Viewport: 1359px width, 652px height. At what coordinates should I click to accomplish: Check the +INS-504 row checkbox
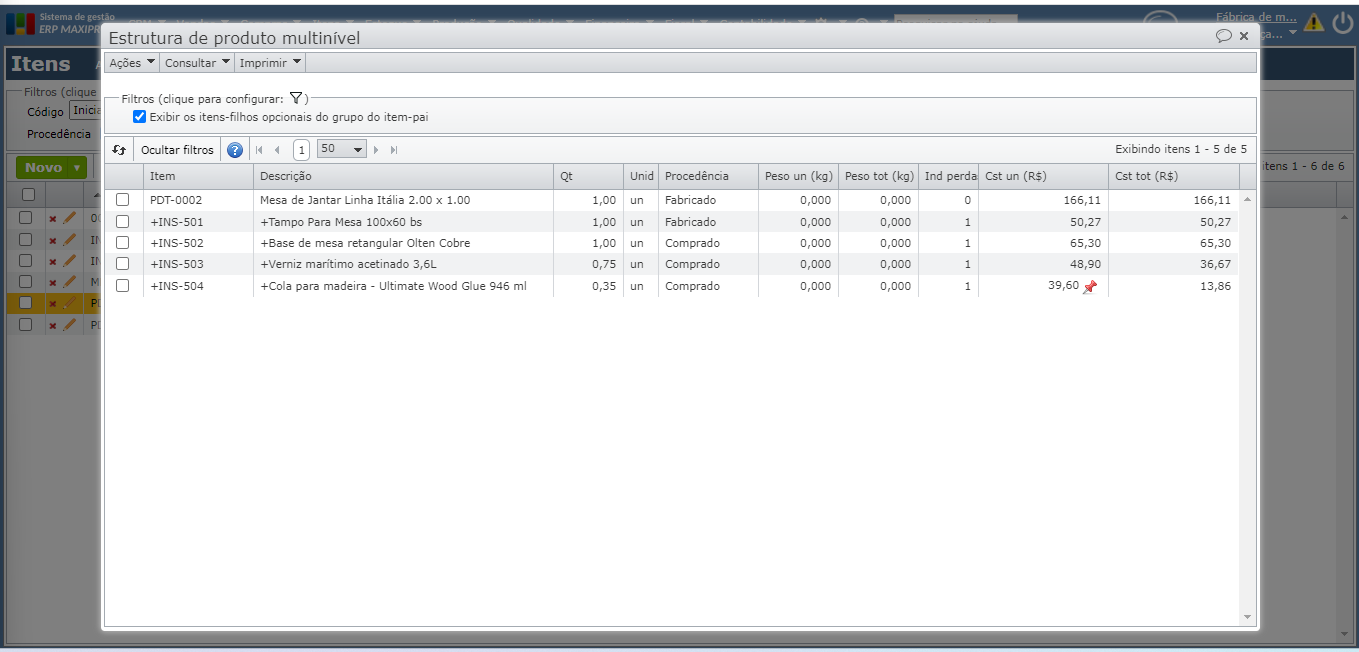pyautogui.click(x=122, y=286)
